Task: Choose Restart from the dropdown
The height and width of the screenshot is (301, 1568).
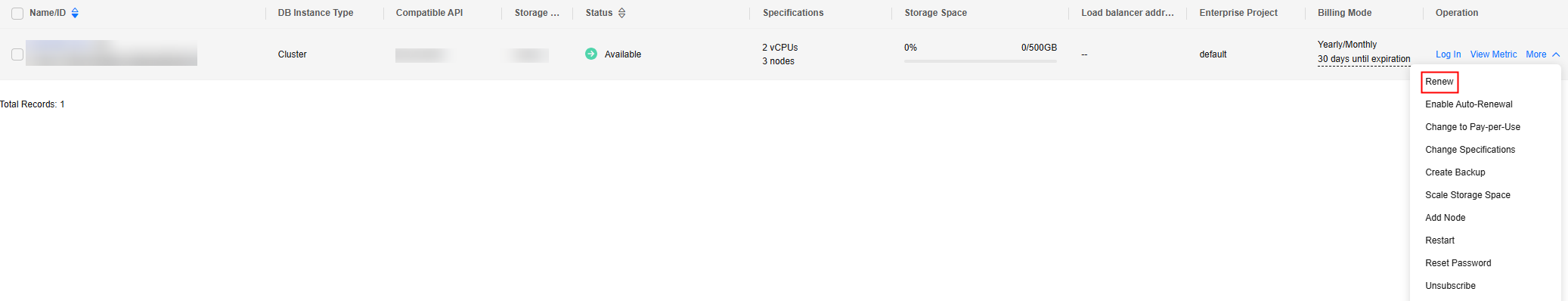Action: (1440, 240)
